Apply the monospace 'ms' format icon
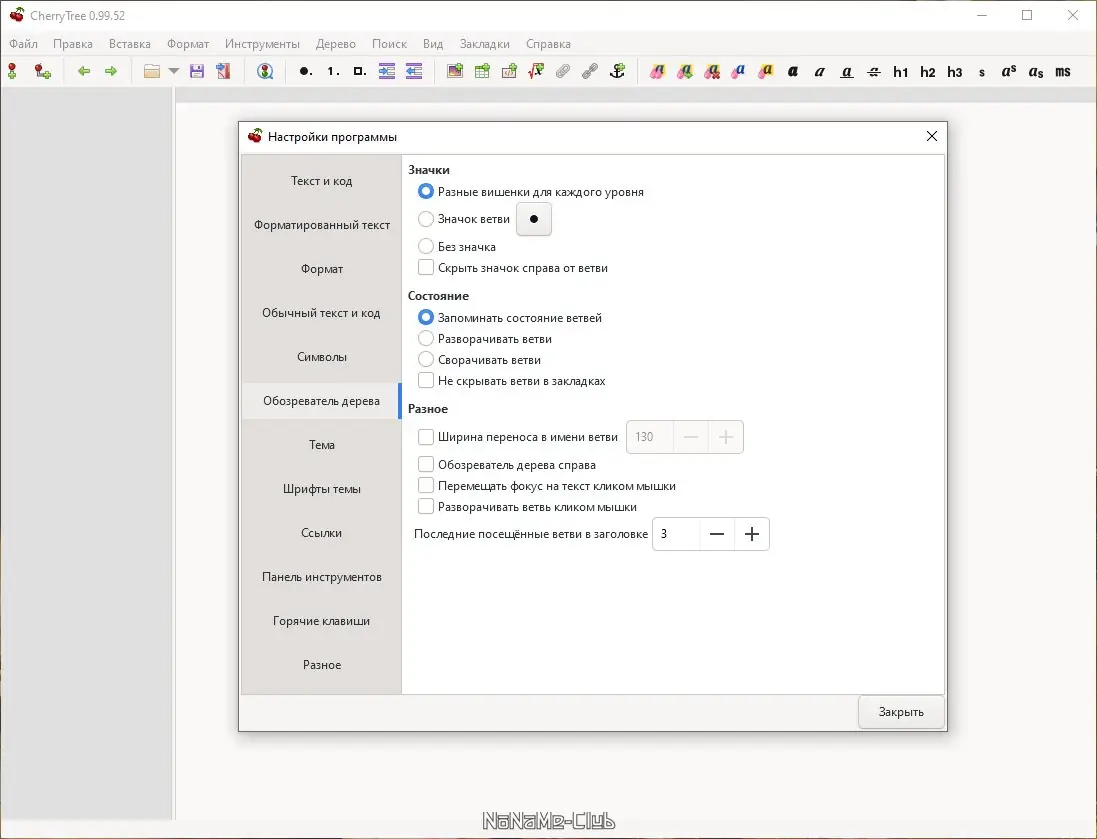 (1063, 71)
